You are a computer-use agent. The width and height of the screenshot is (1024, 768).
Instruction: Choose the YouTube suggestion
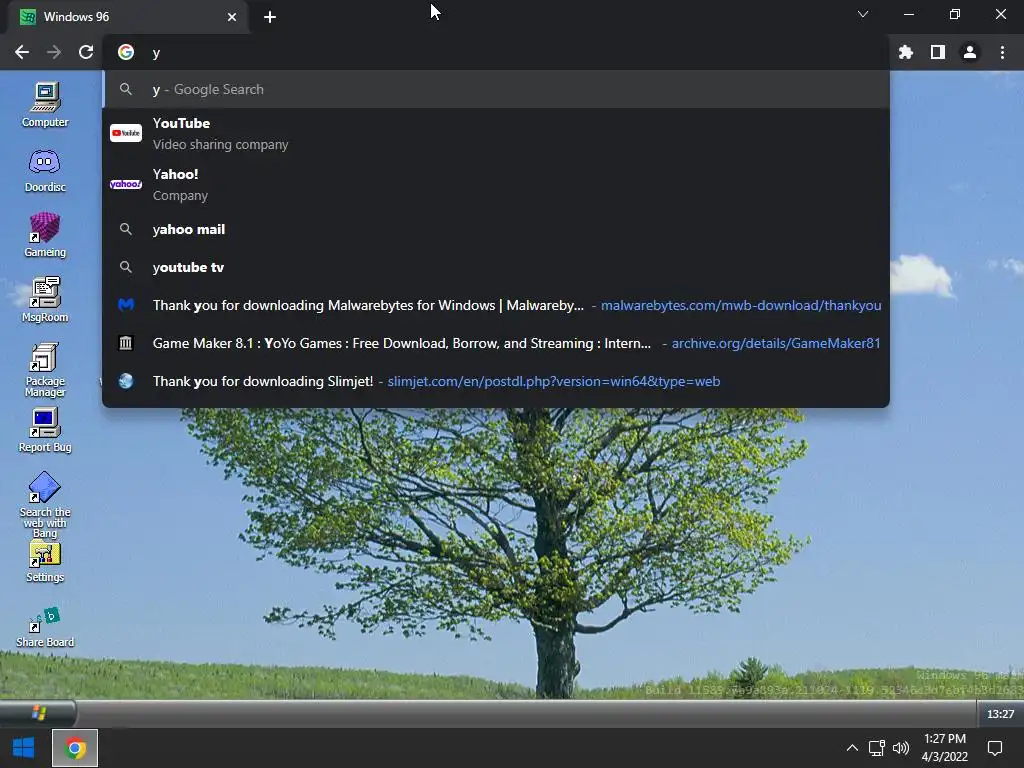[x=496, y=133]
